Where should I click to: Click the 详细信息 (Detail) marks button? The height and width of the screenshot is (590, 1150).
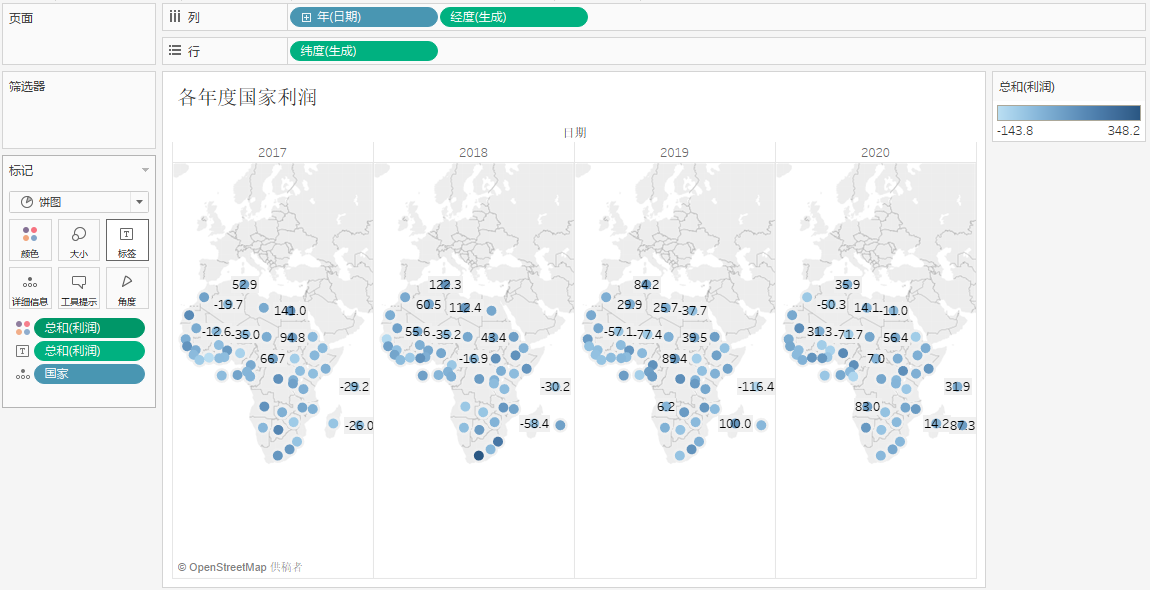pyautogui.click(x=30, y=288)
